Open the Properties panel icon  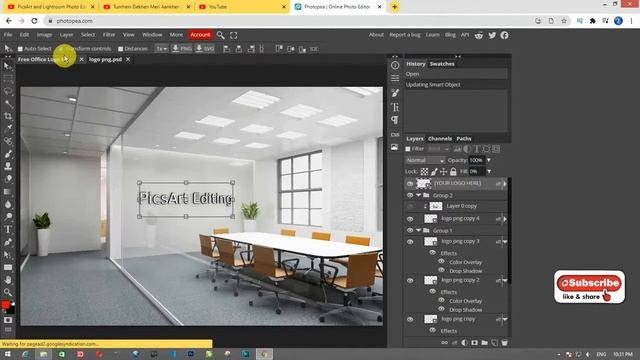[395, 78]
